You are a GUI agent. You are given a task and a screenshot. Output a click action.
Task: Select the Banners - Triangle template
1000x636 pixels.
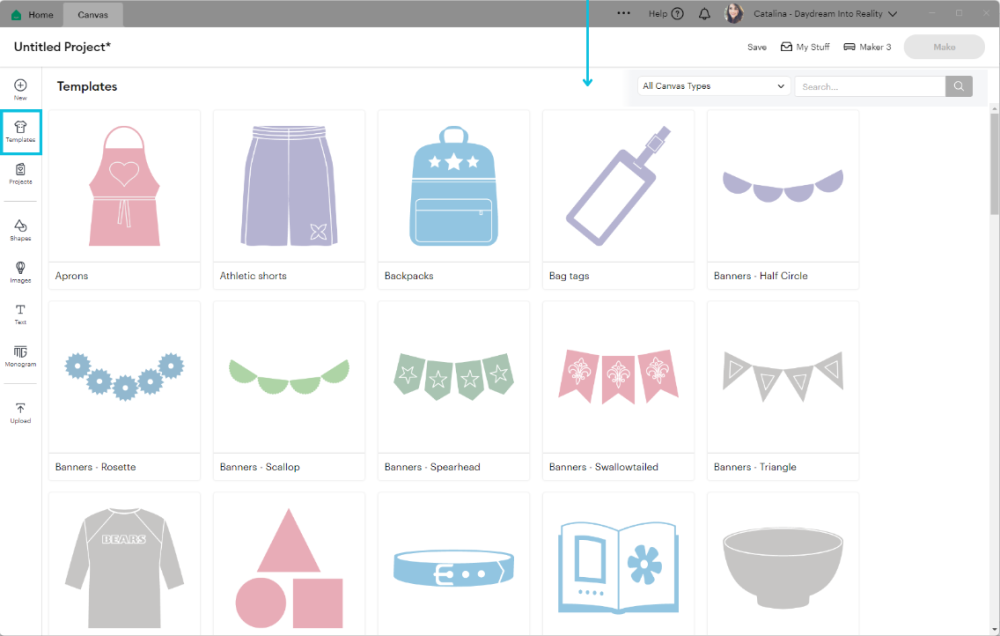783,390
